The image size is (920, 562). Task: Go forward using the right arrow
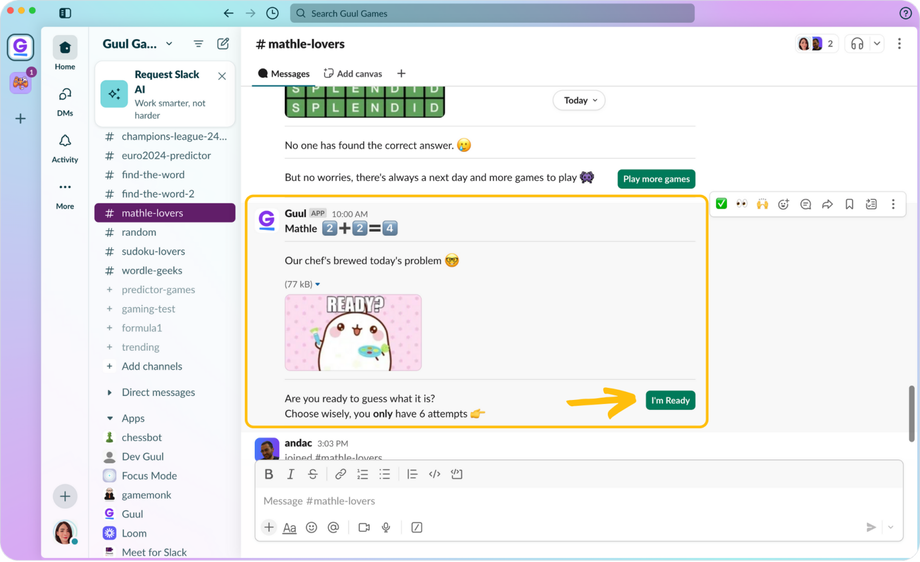(251, 13)
